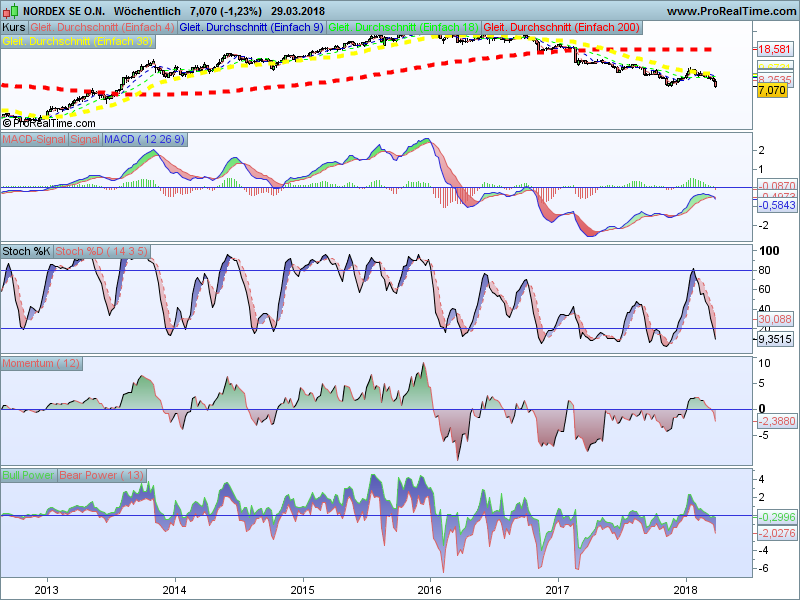
Task: Select Gleit. Durchschnitt (Einfach 9) legend label
Action: point(252,28)
